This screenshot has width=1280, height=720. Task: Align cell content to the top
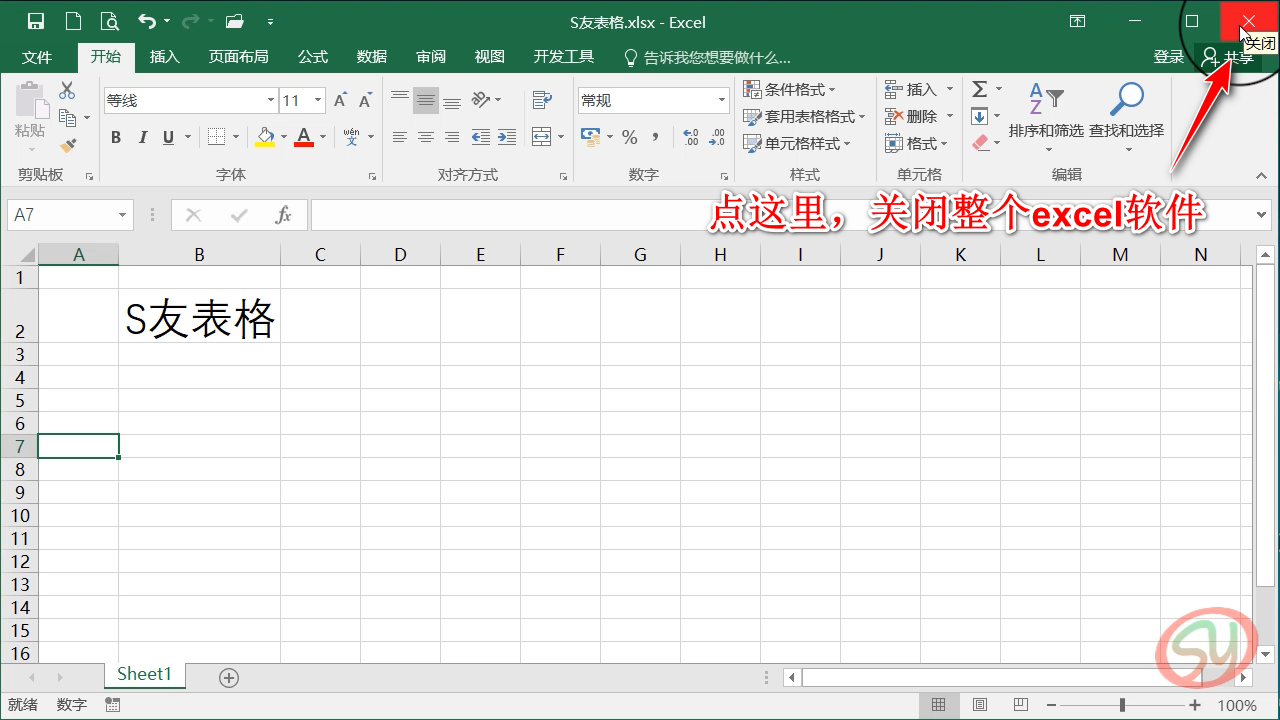pos(400,99)
